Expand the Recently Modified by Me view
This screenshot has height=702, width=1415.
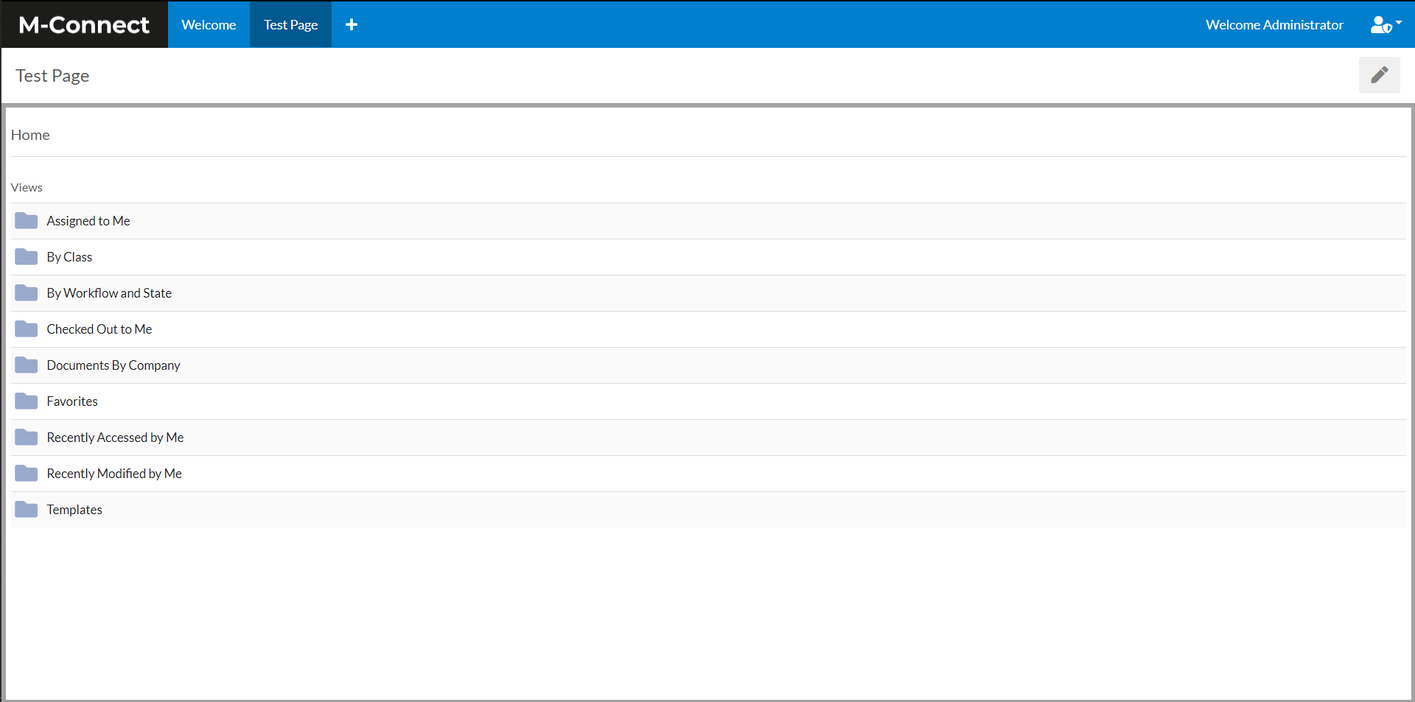(113, 472)
